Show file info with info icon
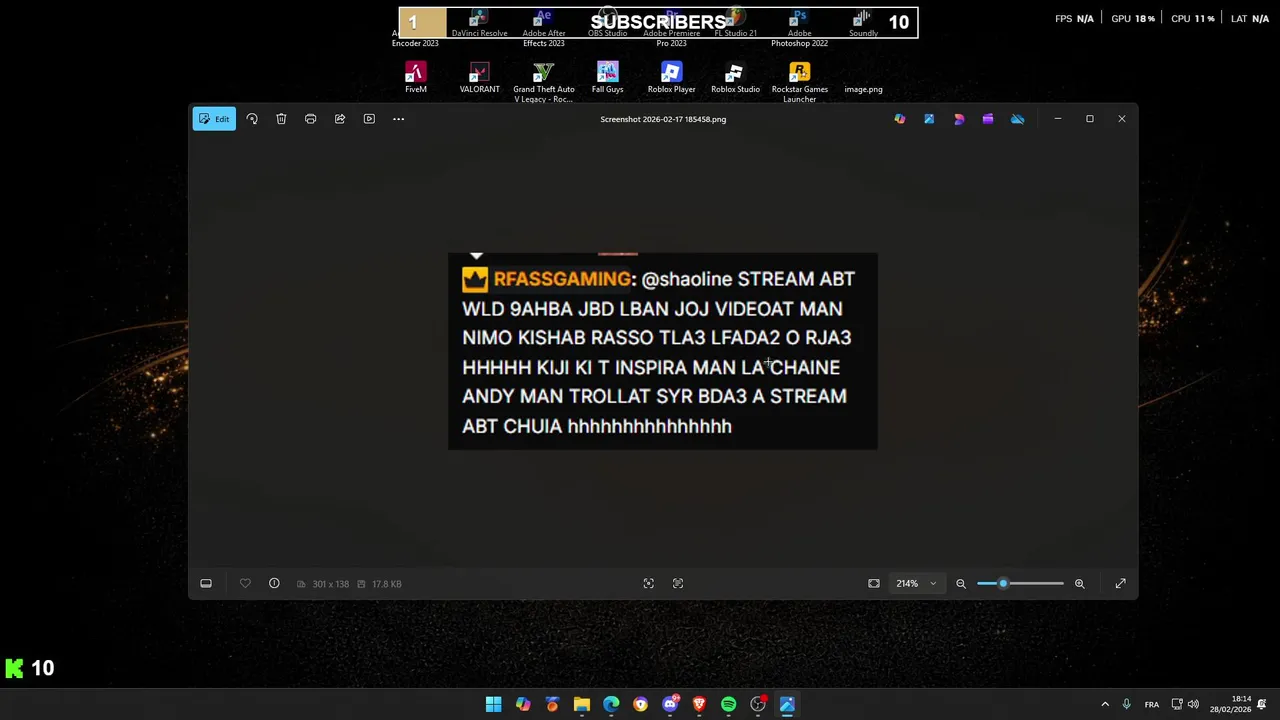 274,584
